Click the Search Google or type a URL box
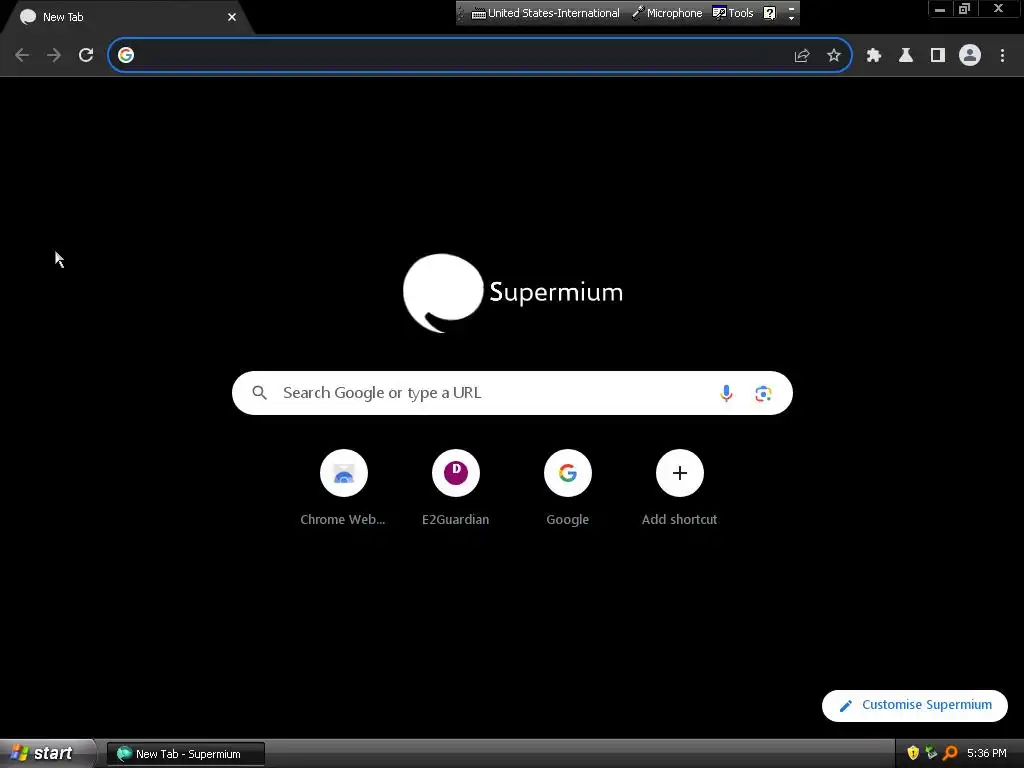The image size is (1024, 768). (512, 393)
